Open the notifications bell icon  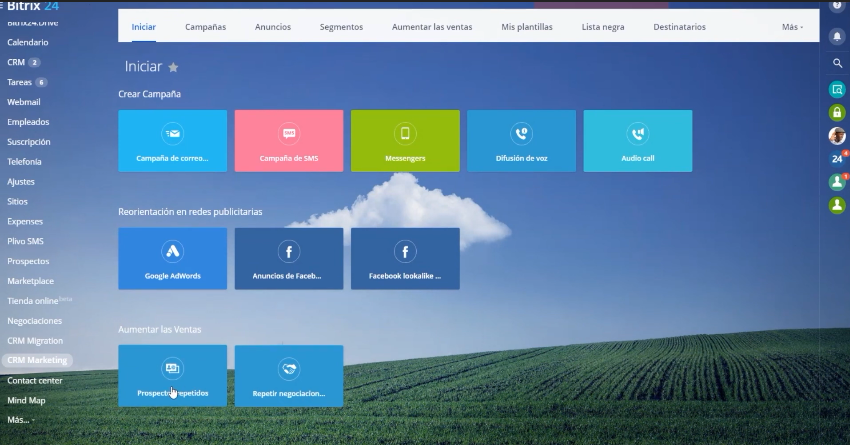tap(837, 37)
